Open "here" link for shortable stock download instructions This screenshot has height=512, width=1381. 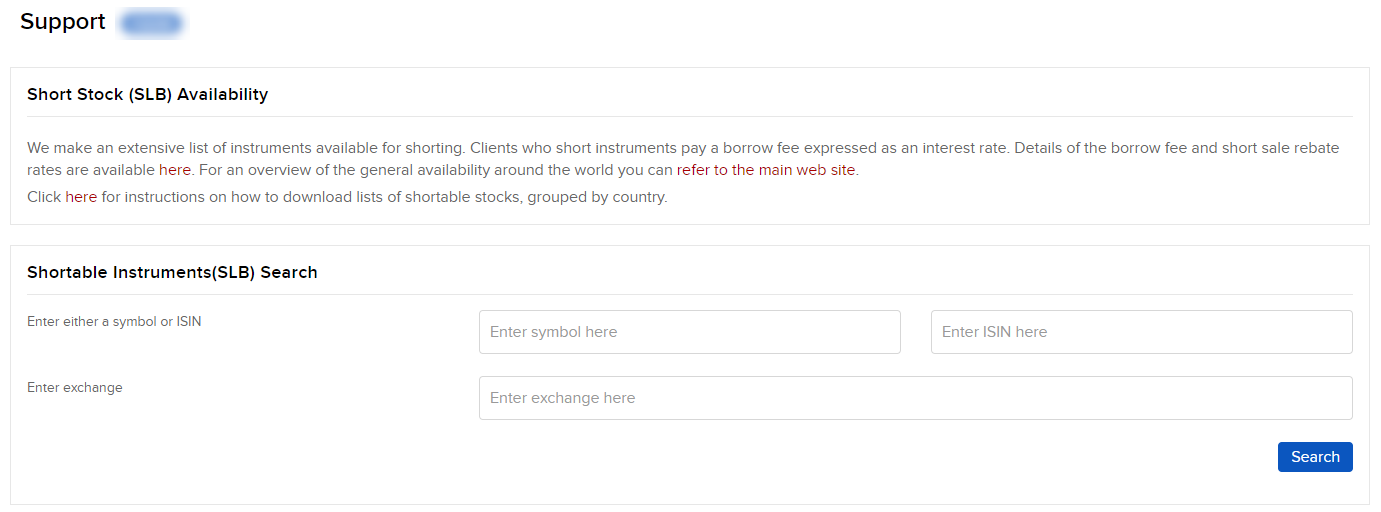(81, 197)
